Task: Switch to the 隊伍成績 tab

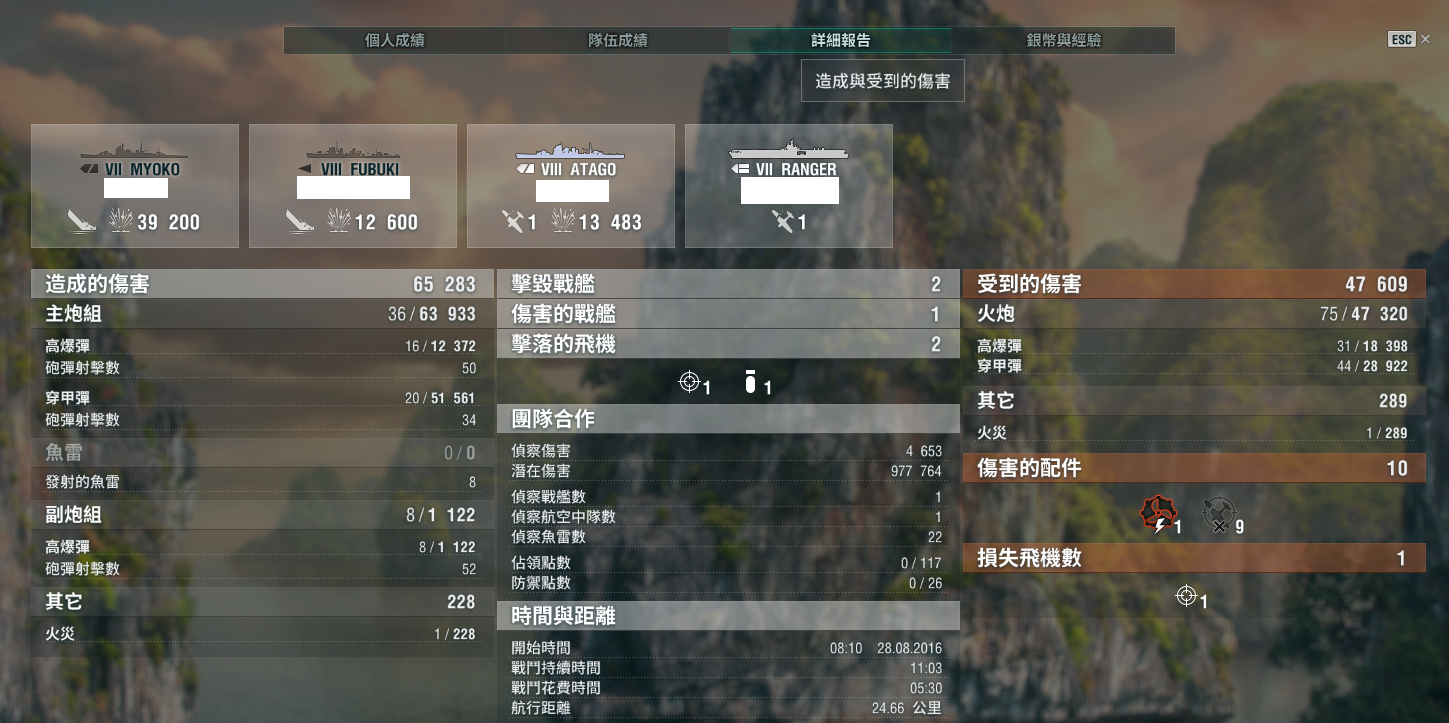Action: (617, 41)
